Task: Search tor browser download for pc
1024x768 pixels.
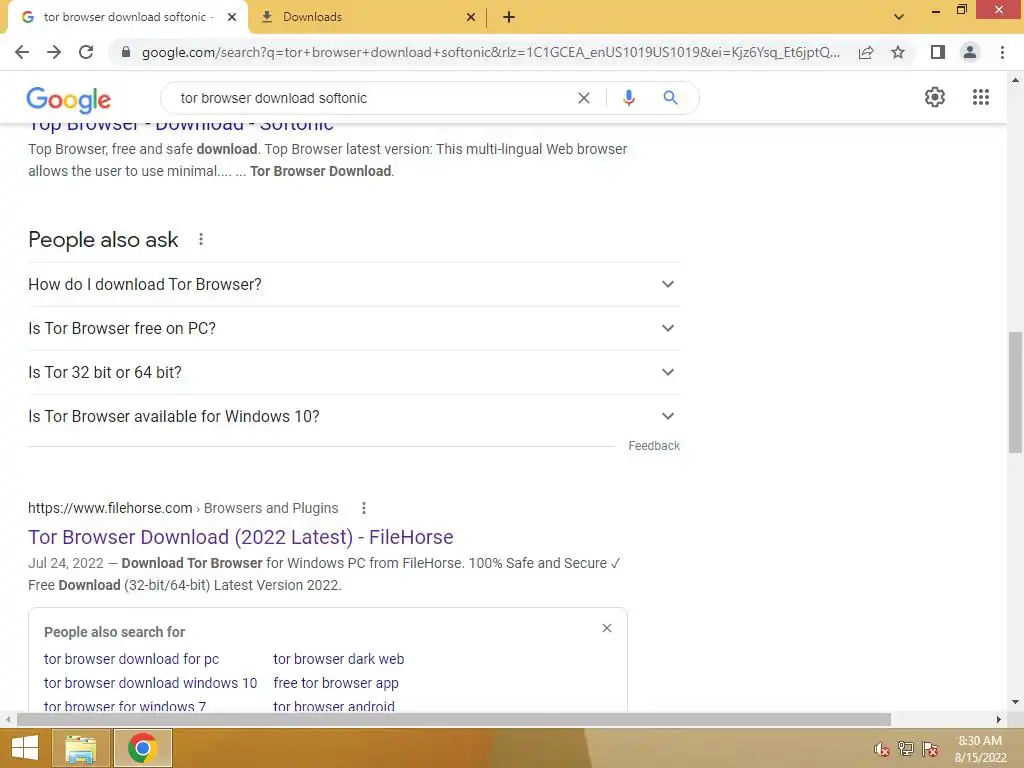Action: click(x=131, y=659)
